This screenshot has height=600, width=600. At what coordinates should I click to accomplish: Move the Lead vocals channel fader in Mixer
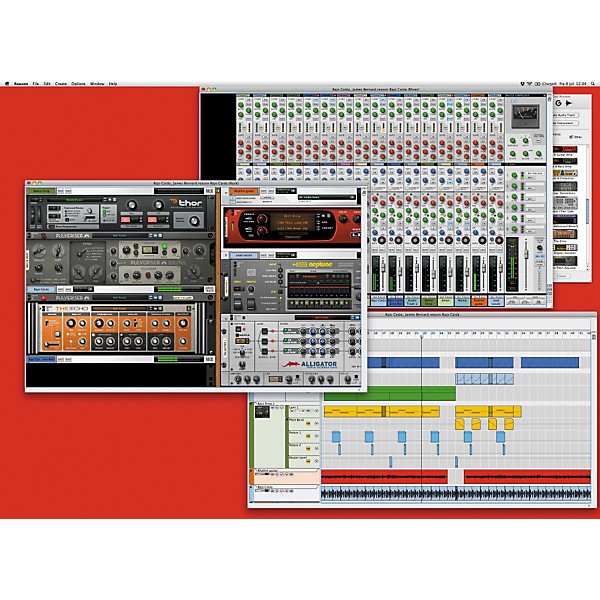(500, 268)
